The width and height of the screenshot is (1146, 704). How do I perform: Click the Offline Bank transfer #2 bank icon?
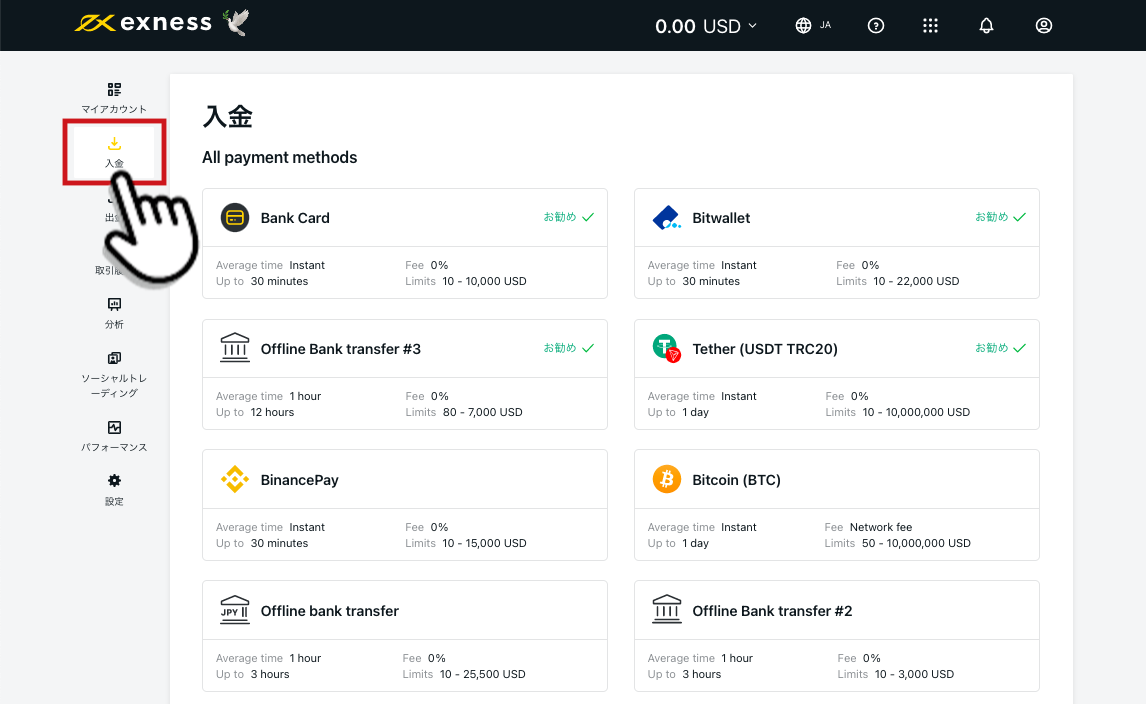pos(667,610)
